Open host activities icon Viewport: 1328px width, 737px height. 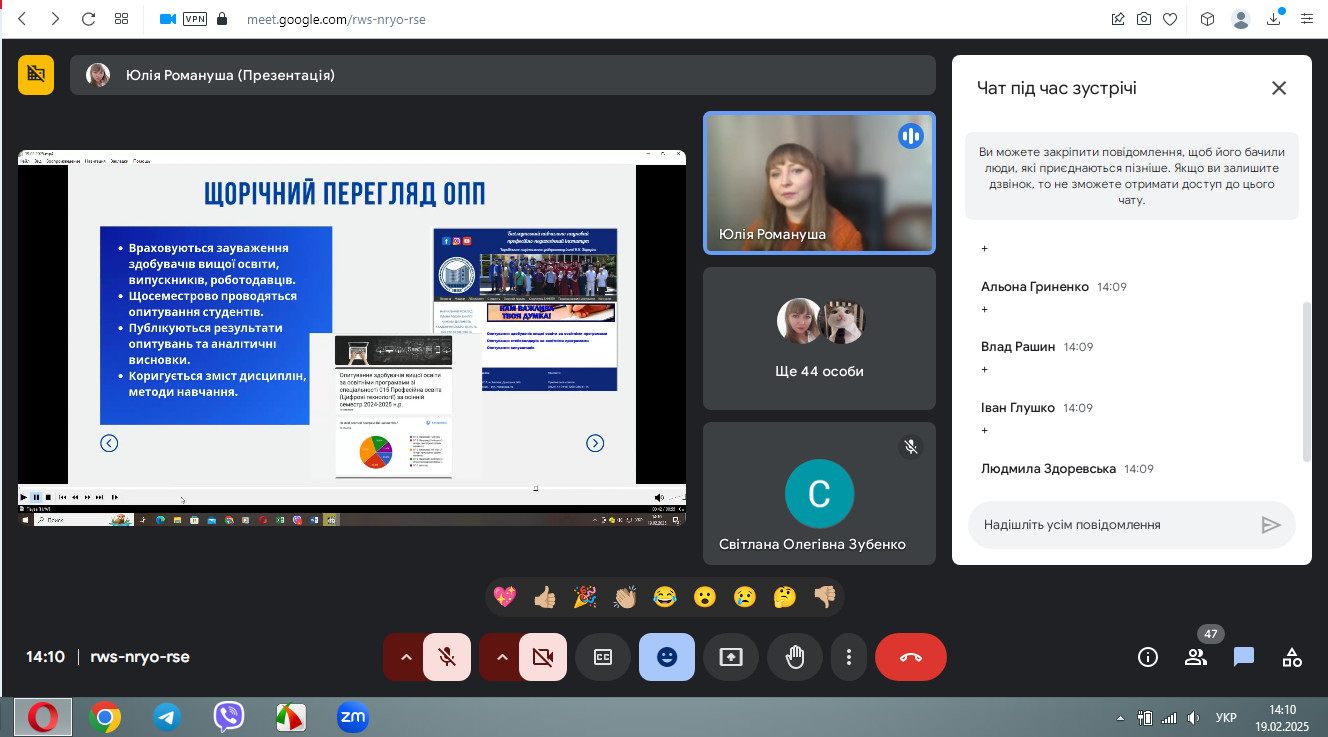coord(1292,657)
